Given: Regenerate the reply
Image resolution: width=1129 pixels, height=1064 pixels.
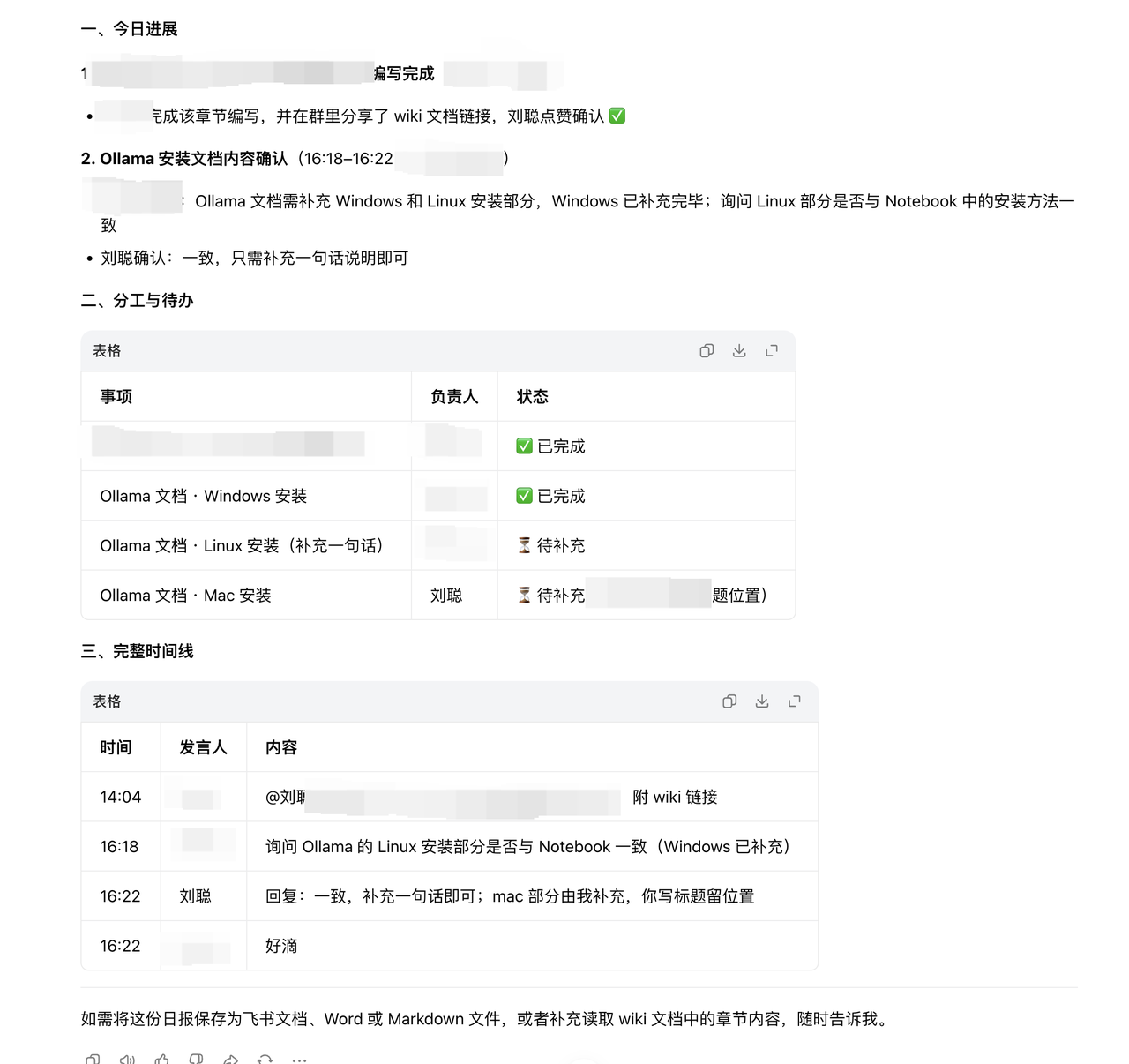Looking at the screenshot, I should (265, 1059).
